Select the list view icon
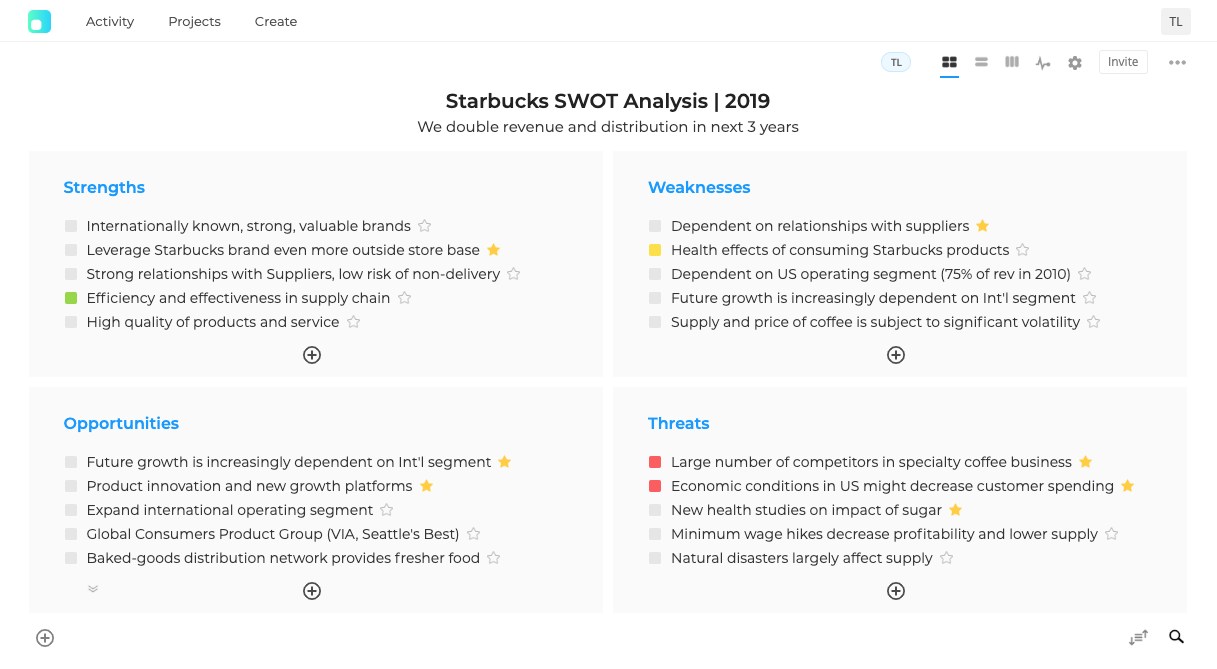Screen dimensions: 1217x669 (980, 62)
